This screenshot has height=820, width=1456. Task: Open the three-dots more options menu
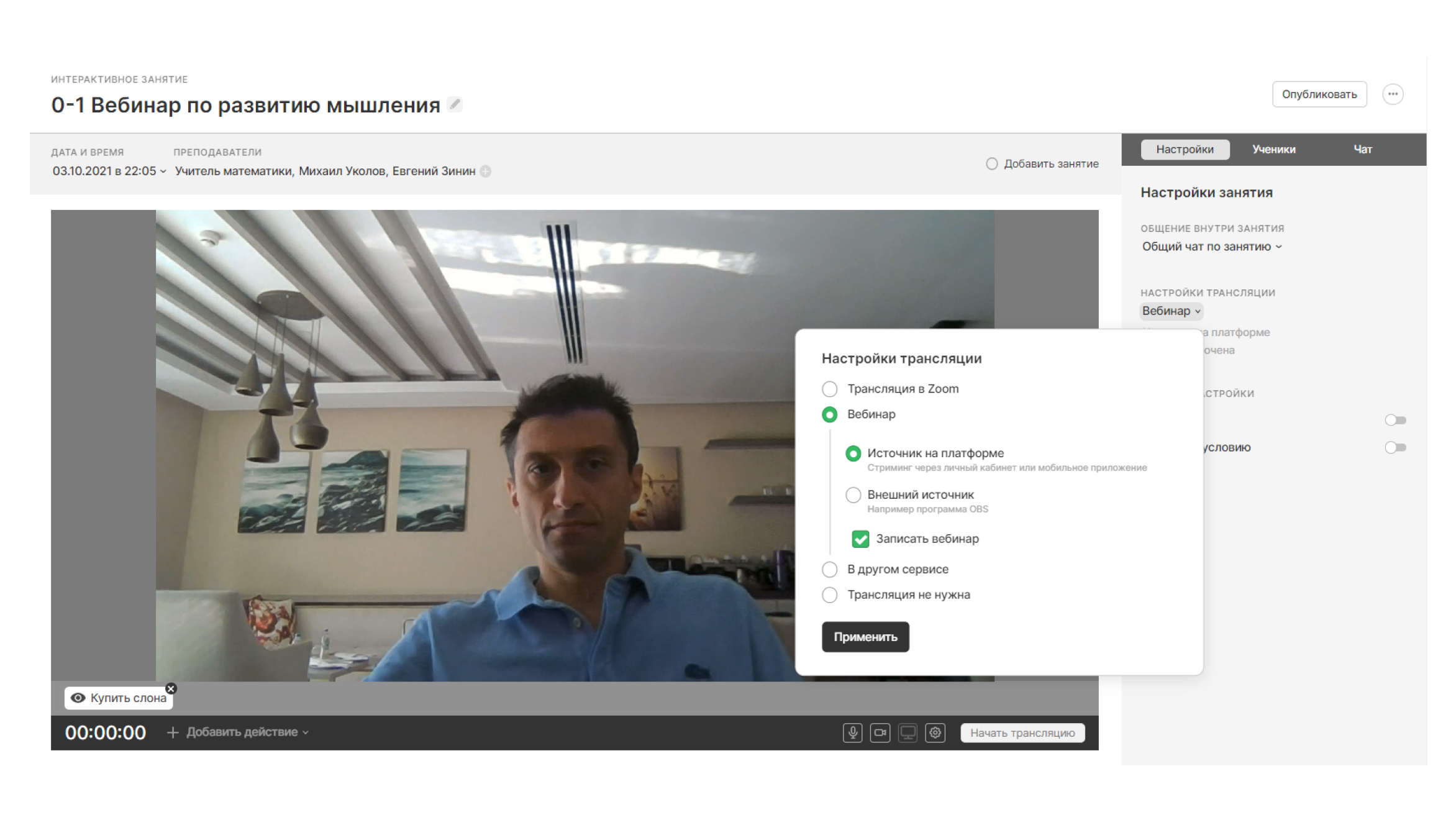[1393, 94]
